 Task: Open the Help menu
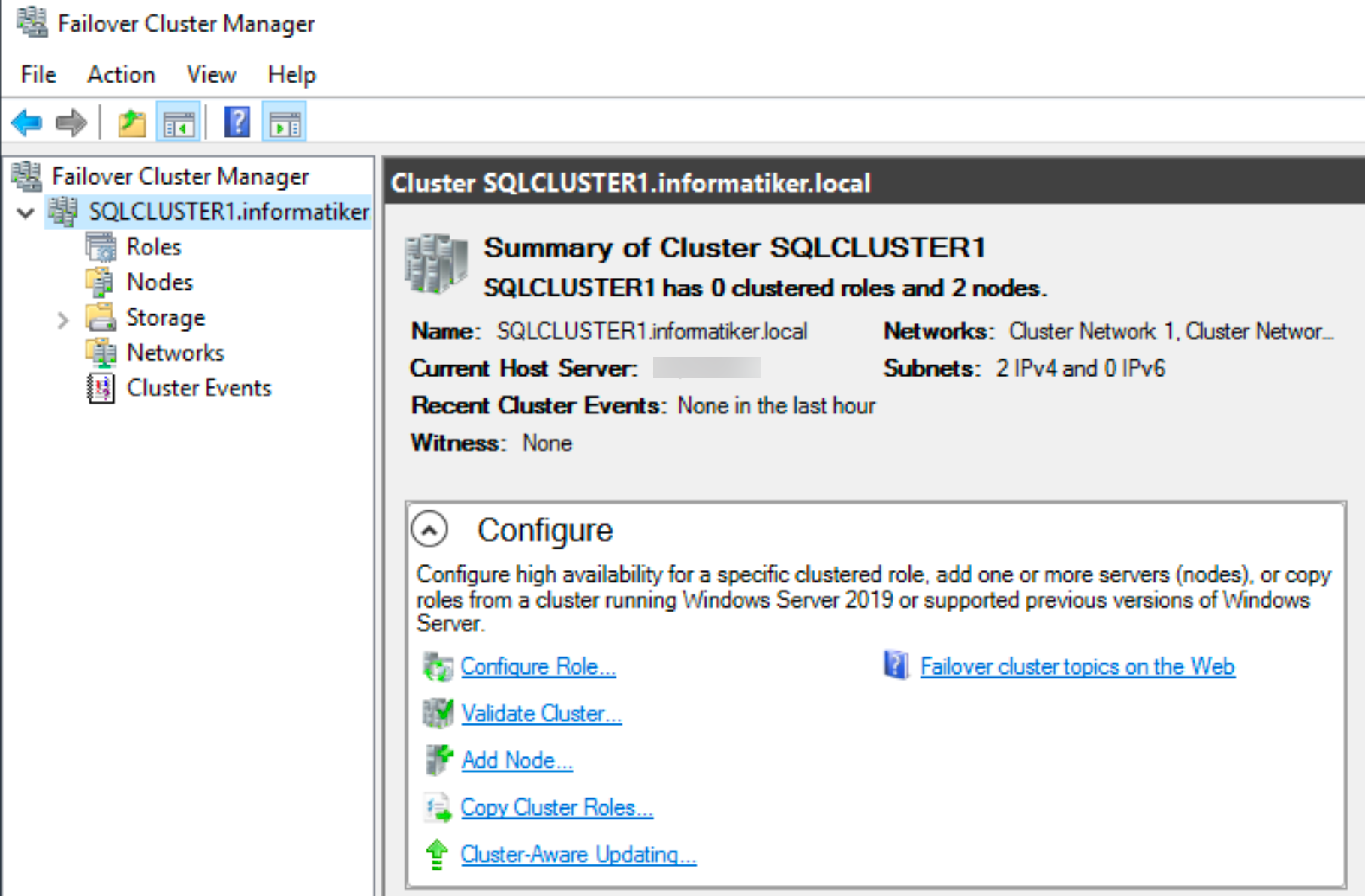pyautogui.click(x=291, y=74)
